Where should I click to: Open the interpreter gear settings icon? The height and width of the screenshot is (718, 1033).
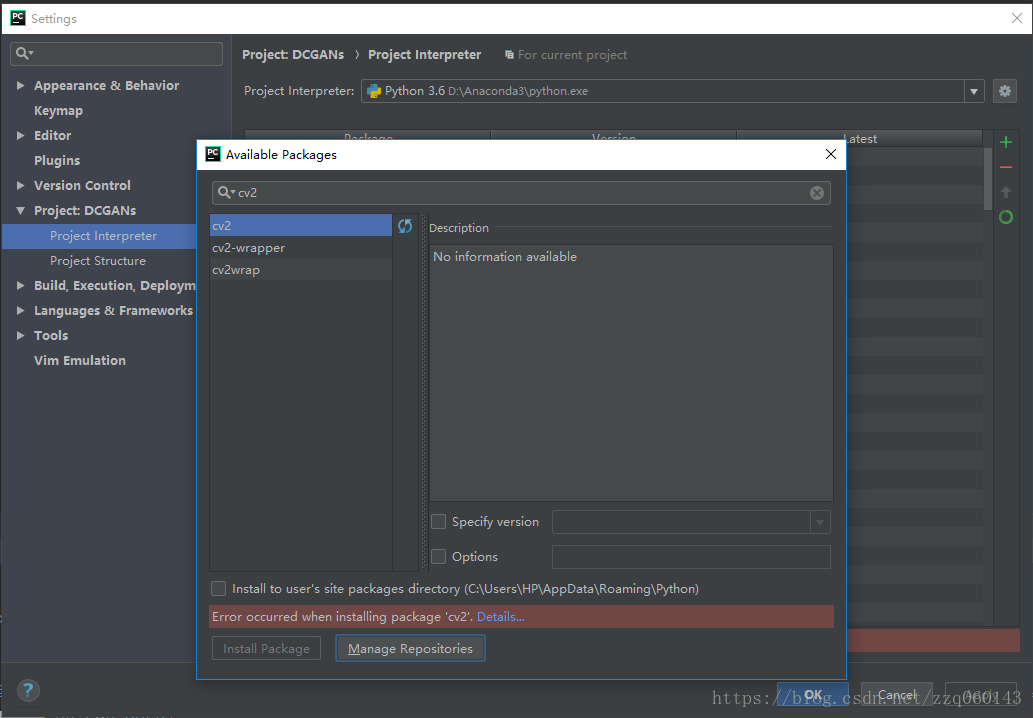tap(1005, 91)
